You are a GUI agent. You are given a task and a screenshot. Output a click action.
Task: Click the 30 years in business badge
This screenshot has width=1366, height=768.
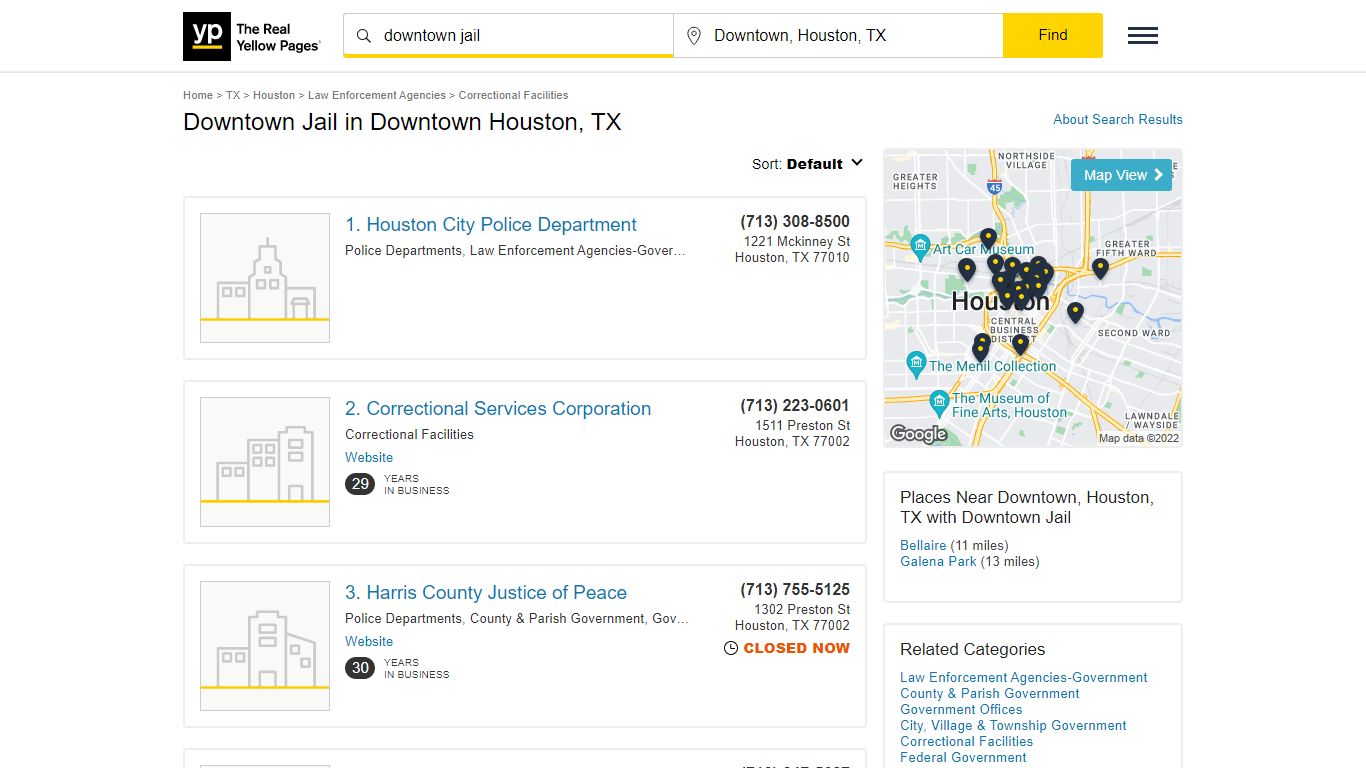360,668
